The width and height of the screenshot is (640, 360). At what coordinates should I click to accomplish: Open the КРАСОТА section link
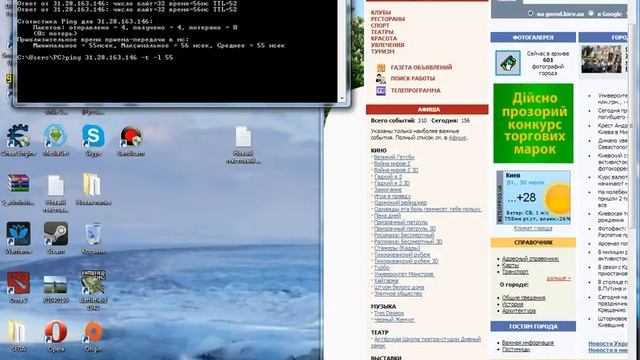[x=384, y=38]
